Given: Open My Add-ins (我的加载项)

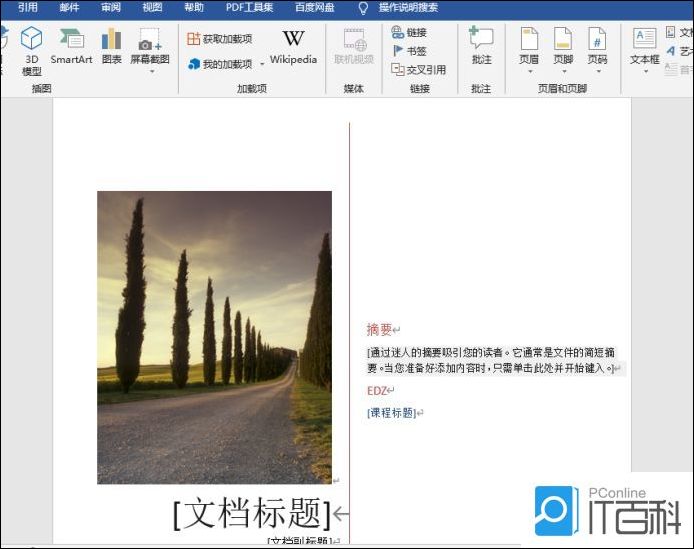Looking at the screenshot, I should (220, 65).
